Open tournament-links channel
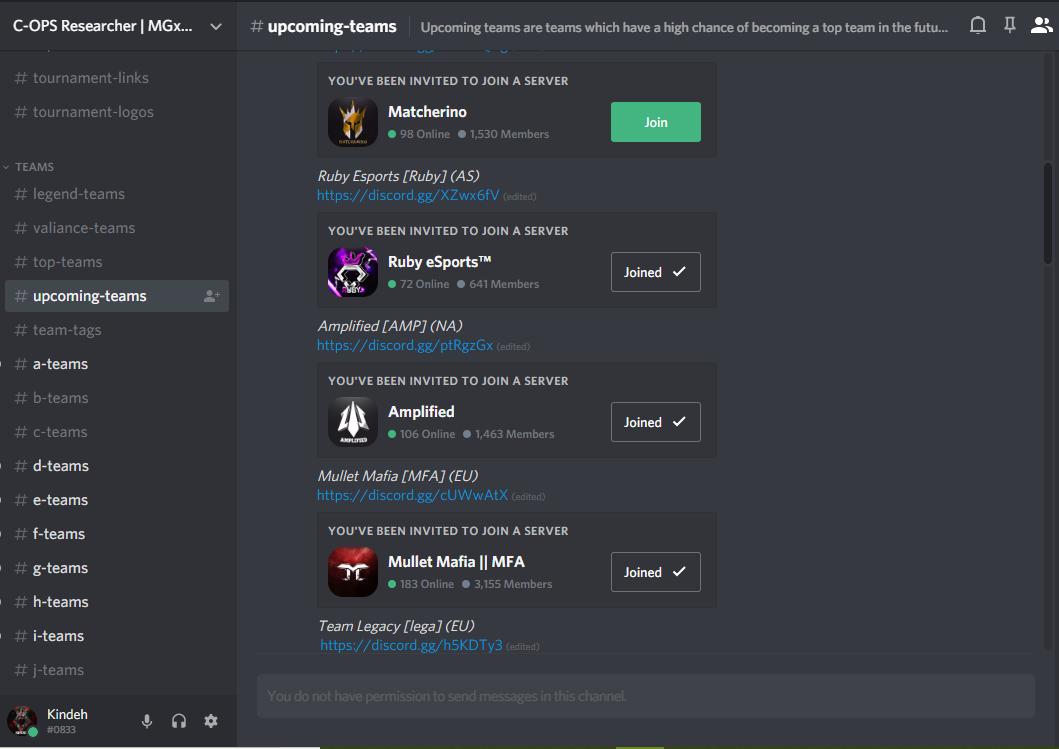This screenshot has height=749, width=1059. 117,78
